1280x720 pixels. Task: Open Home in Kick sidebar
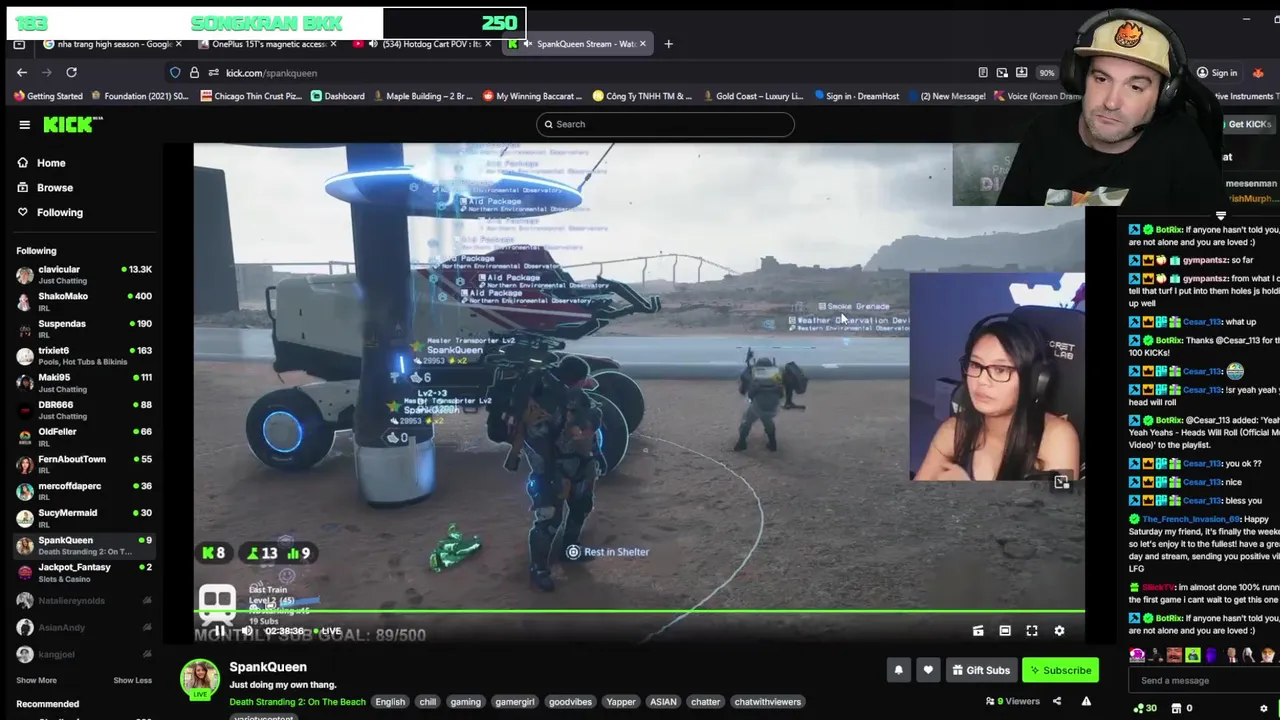(51, 163)
